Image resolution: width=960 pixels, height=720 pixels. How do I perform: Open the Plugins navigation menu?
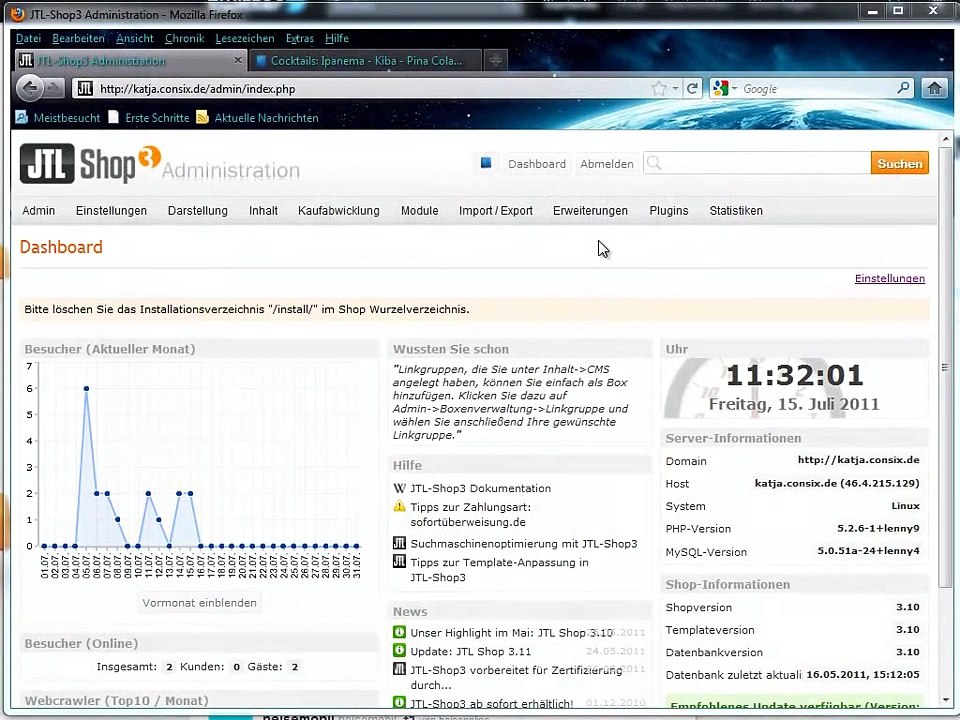669,211
